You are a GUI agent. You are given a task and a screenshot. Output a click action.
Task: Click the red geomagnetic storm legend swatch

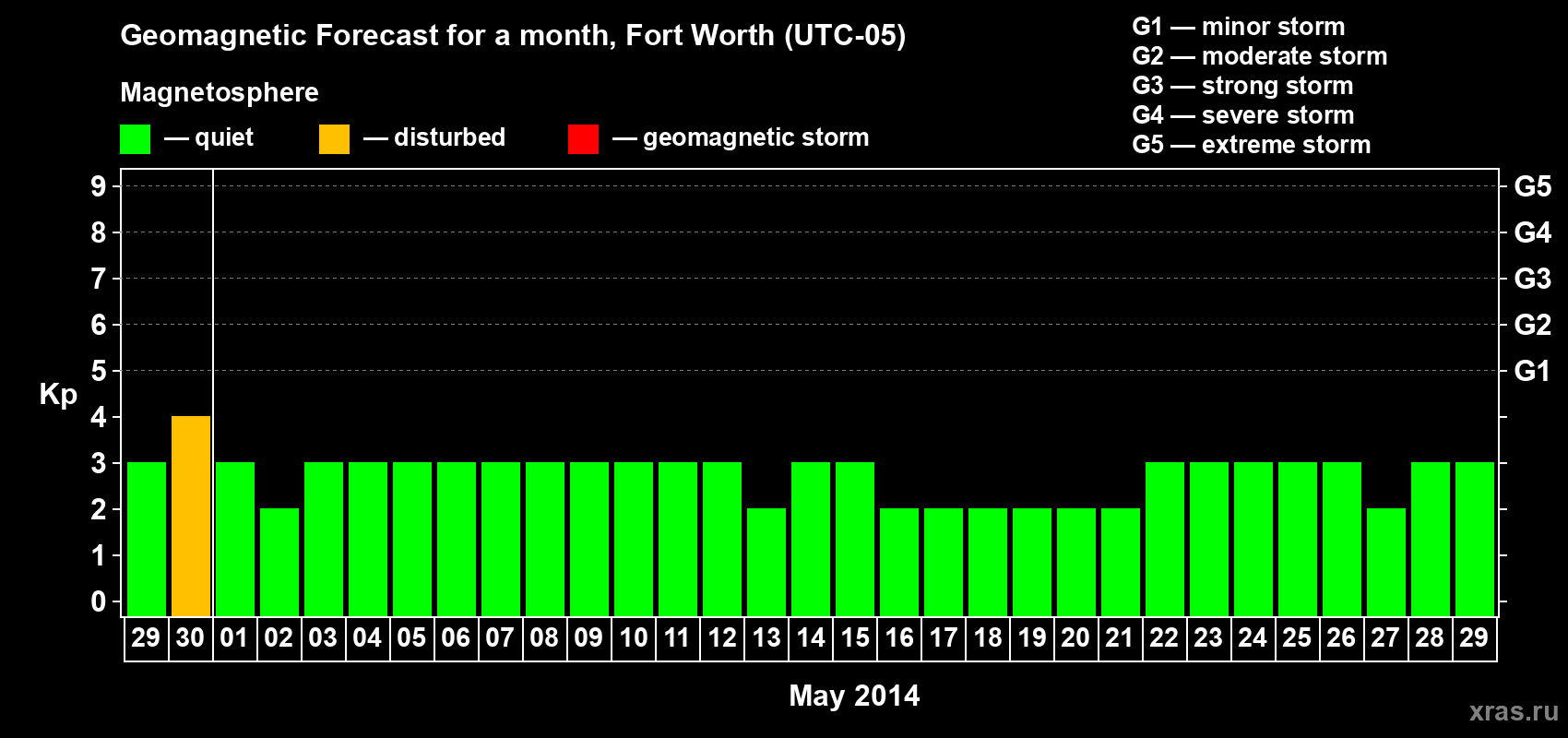point(583,139)
